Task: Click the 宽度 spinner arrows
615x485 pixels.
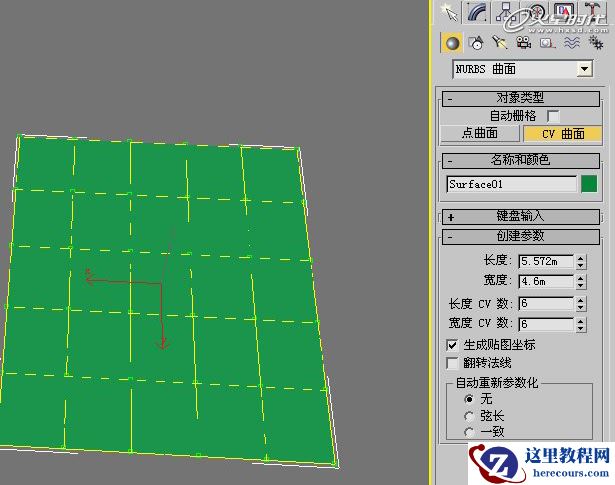Action: (581, 282)
